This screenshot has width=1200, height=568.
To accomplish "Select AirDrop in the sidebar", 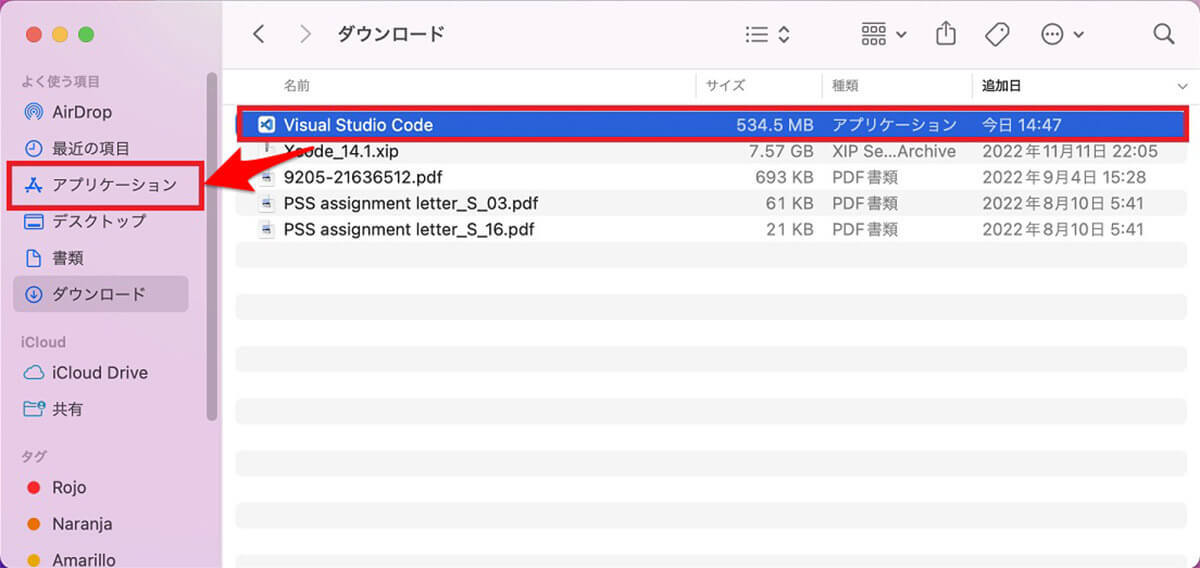I will click(82, 112).
